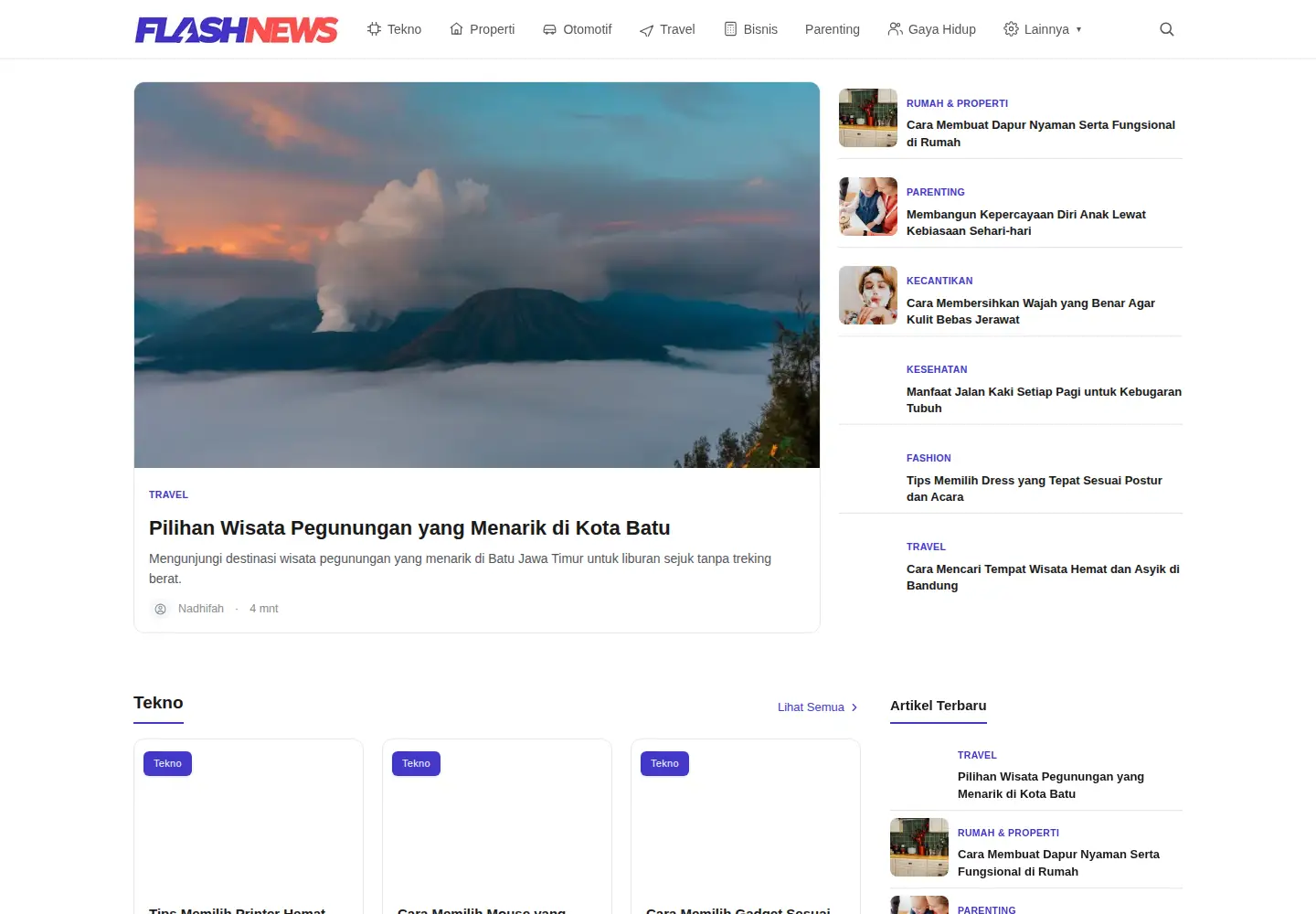Click the featured volcano mountain image
1316x914 pixels.
477,275
